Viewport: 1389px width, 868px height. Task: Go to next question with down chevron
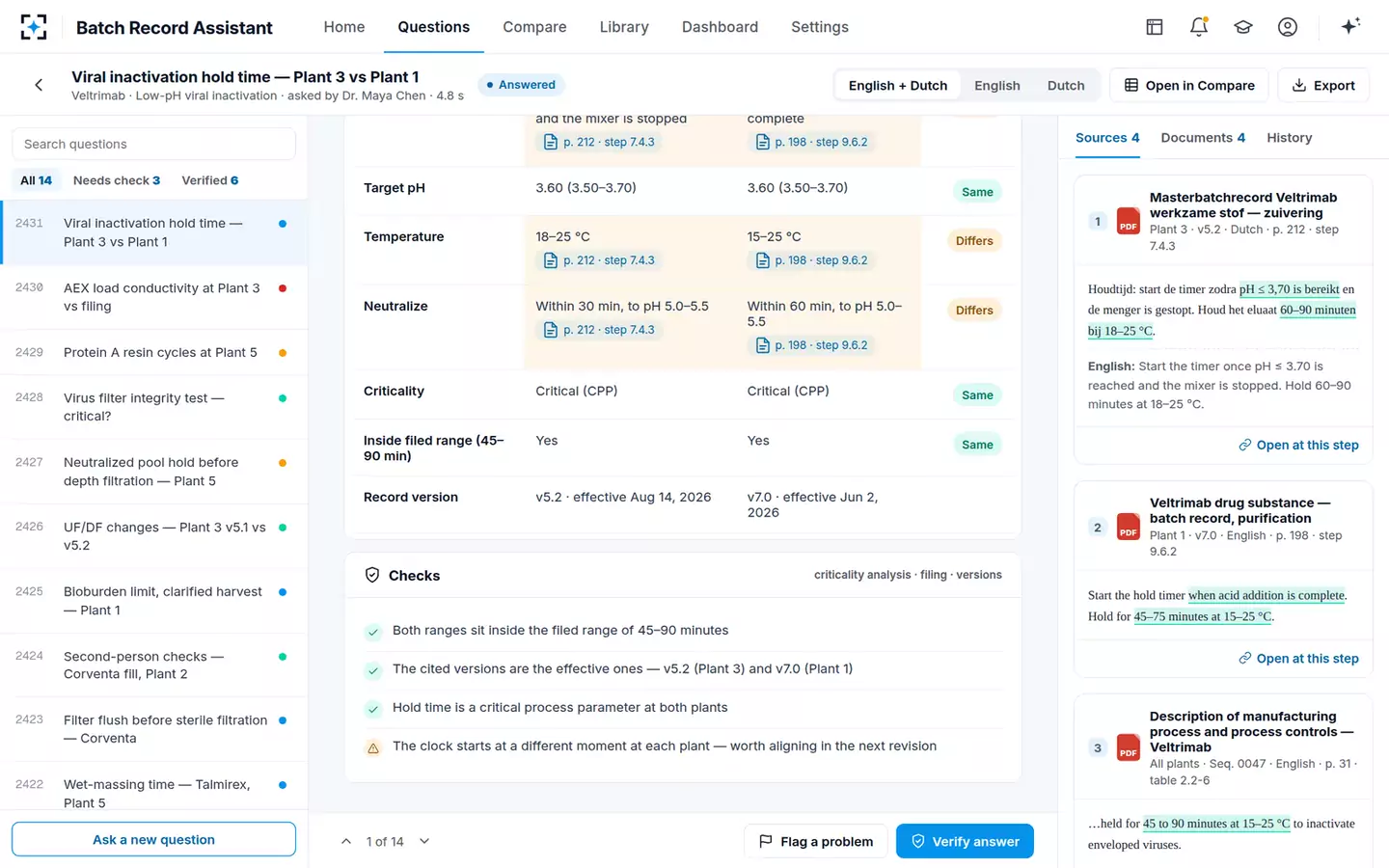tap(424, 841)
